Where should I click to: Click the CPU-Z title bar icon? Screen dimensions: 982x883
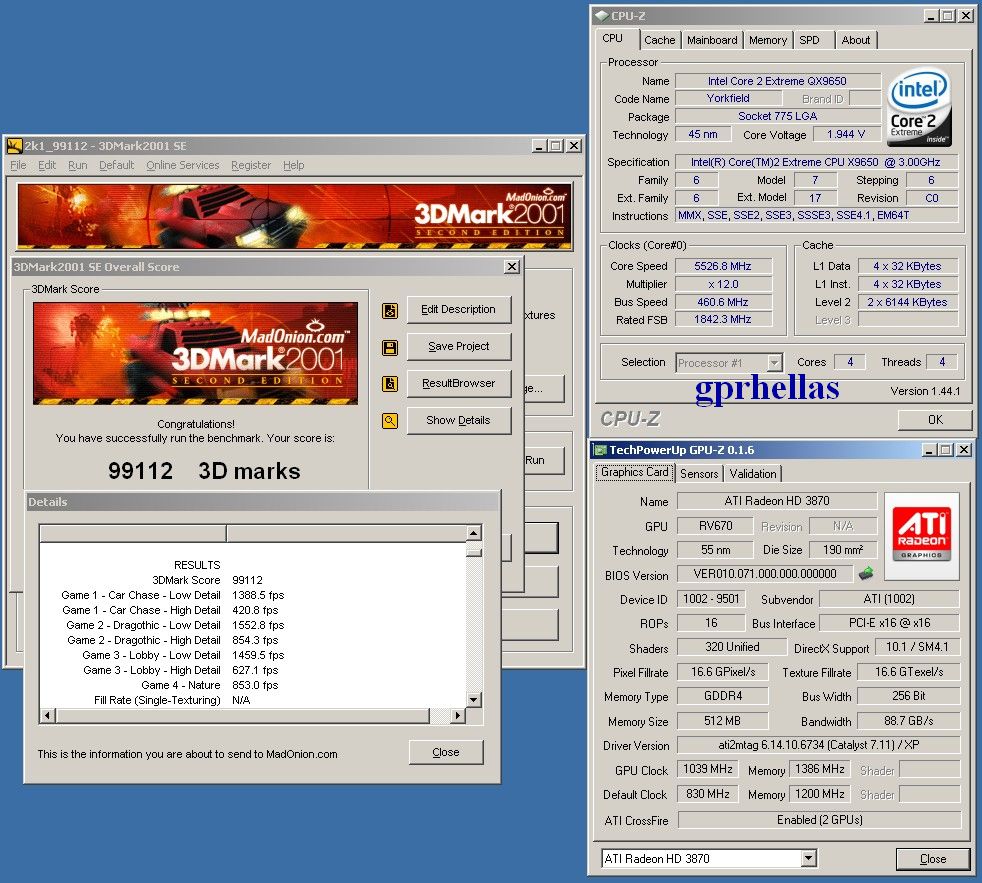tap(602, 16)
